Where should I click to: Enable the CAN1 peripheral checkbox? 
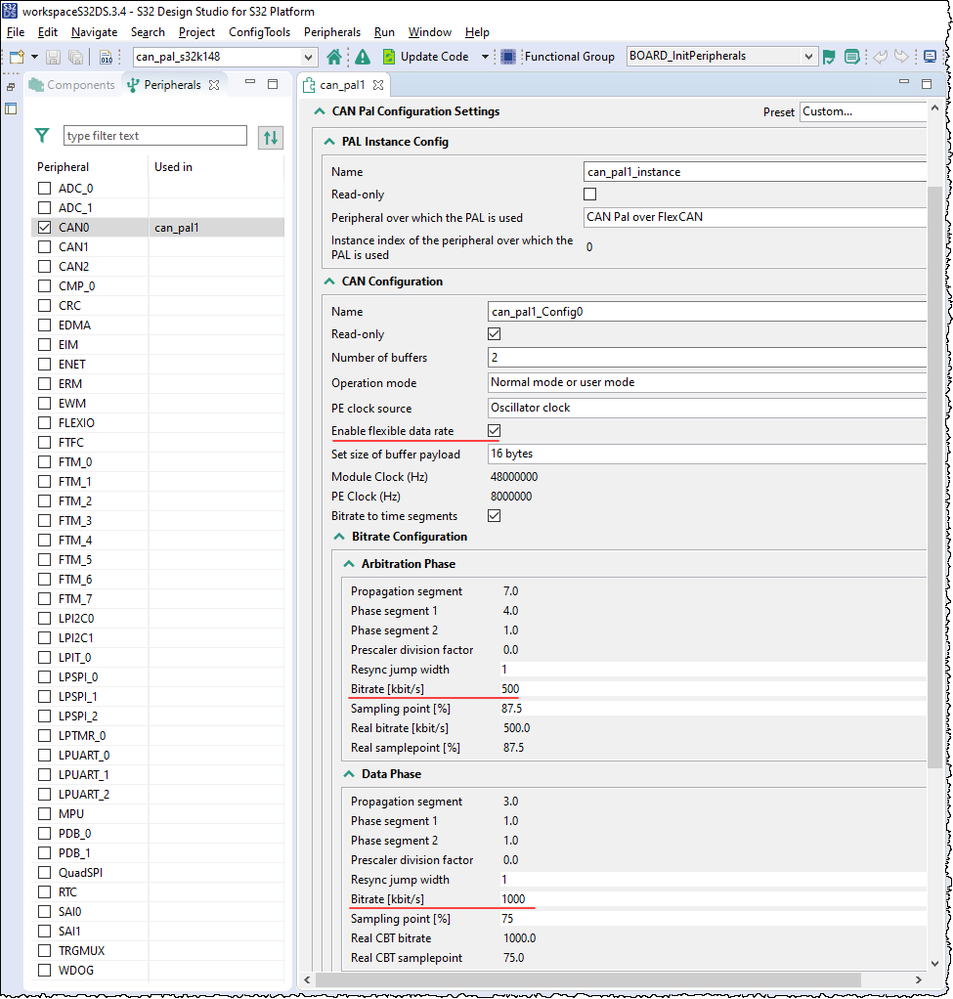tap(42, 246)
